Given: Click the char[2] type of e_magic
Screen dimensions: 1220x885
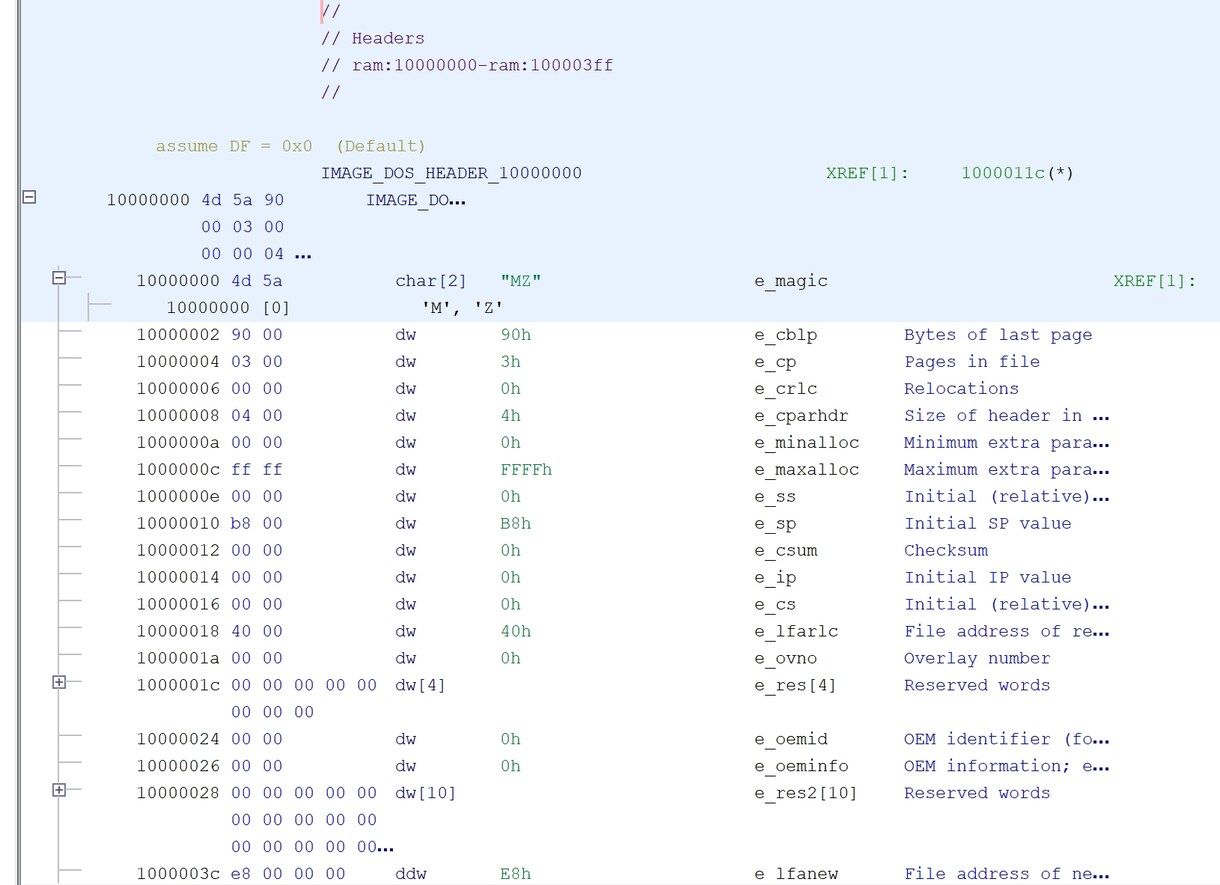Looking at the screenshot, I should pos(431,281).
